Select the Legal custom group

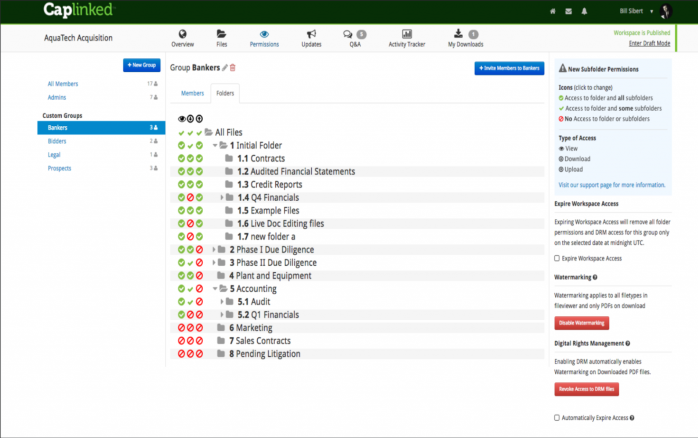(54, 155)
